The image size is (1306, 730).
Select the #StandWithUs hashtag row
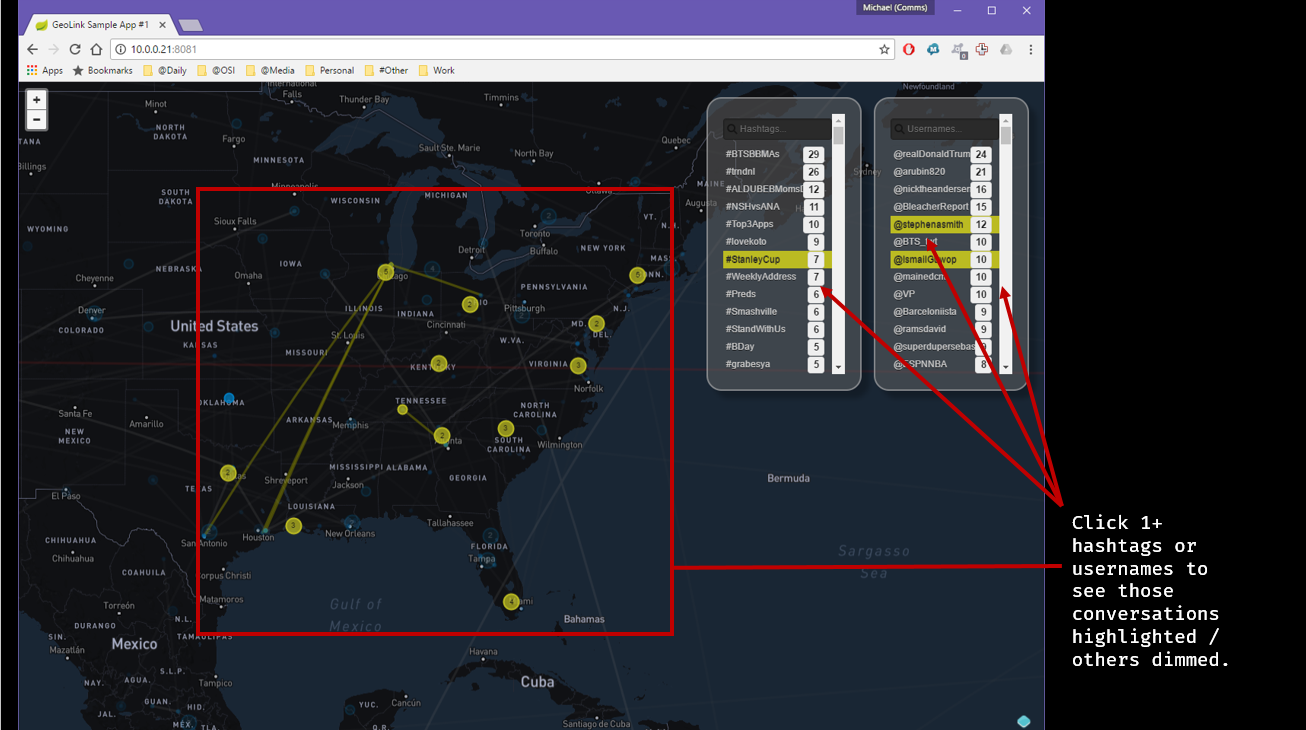click(x=775, y=329)
